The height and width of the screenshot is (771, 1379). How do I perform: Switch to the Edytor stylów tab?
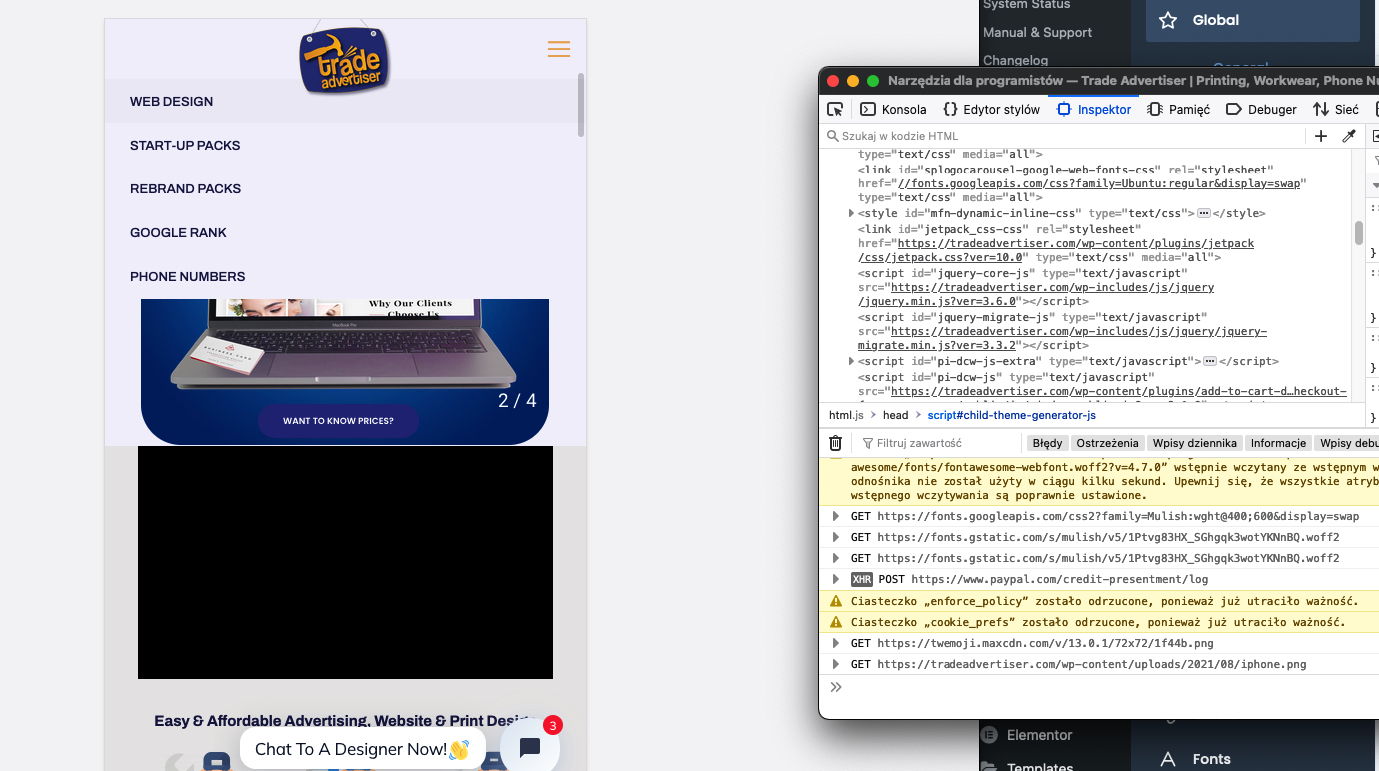[992, 109]
